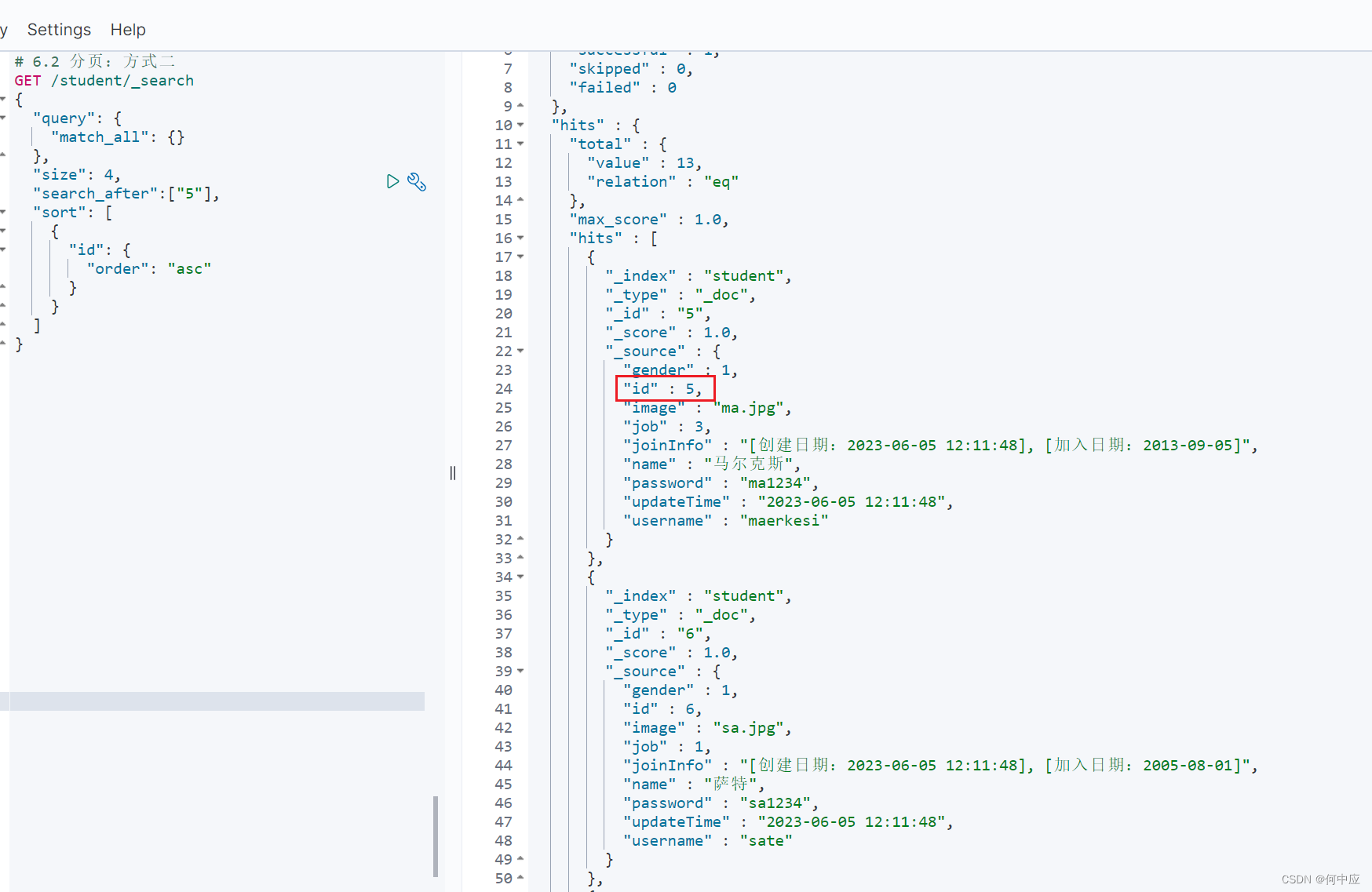Click the "value" : 13 response line
This screenshot has height=892, width=1372.
click(644, 163)
